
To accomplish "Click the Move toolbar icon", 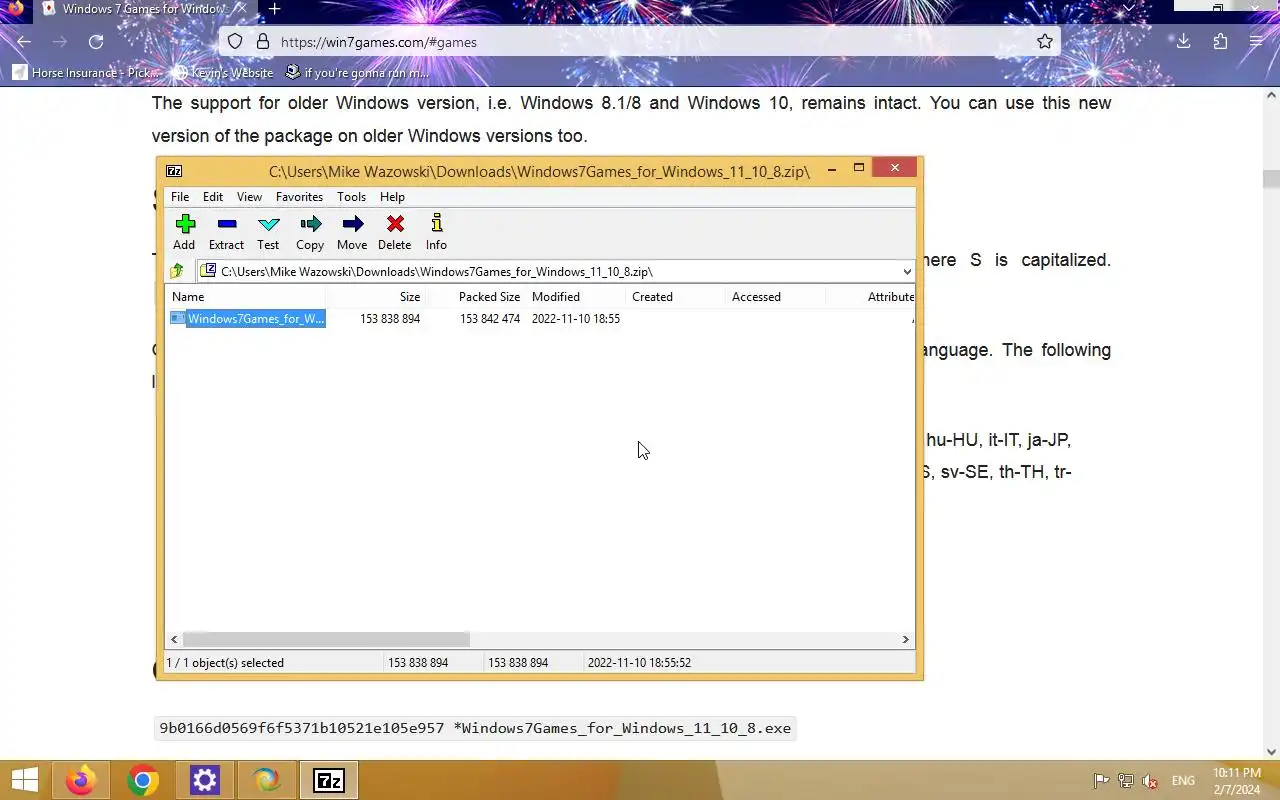I will pyautogui.click(x=352, y=232).
